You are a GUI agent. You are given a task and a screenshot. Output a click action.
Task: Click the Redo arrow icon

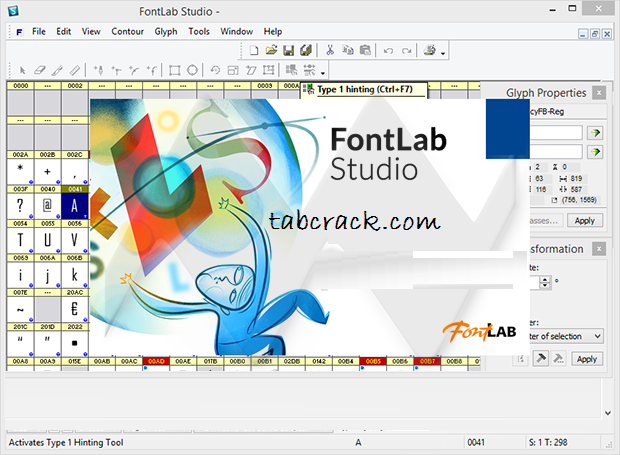(406, 51)
